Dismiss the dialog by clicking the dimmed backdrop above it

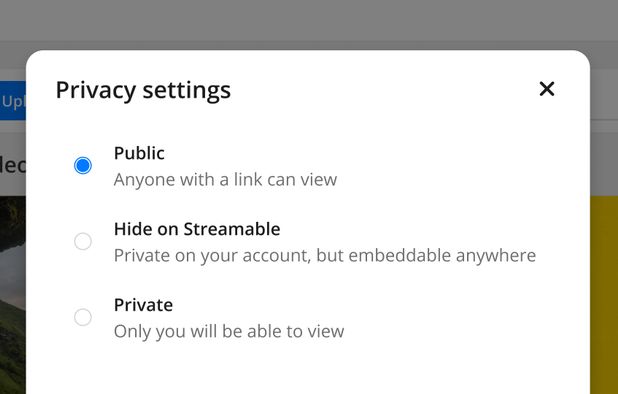point(309,24)
